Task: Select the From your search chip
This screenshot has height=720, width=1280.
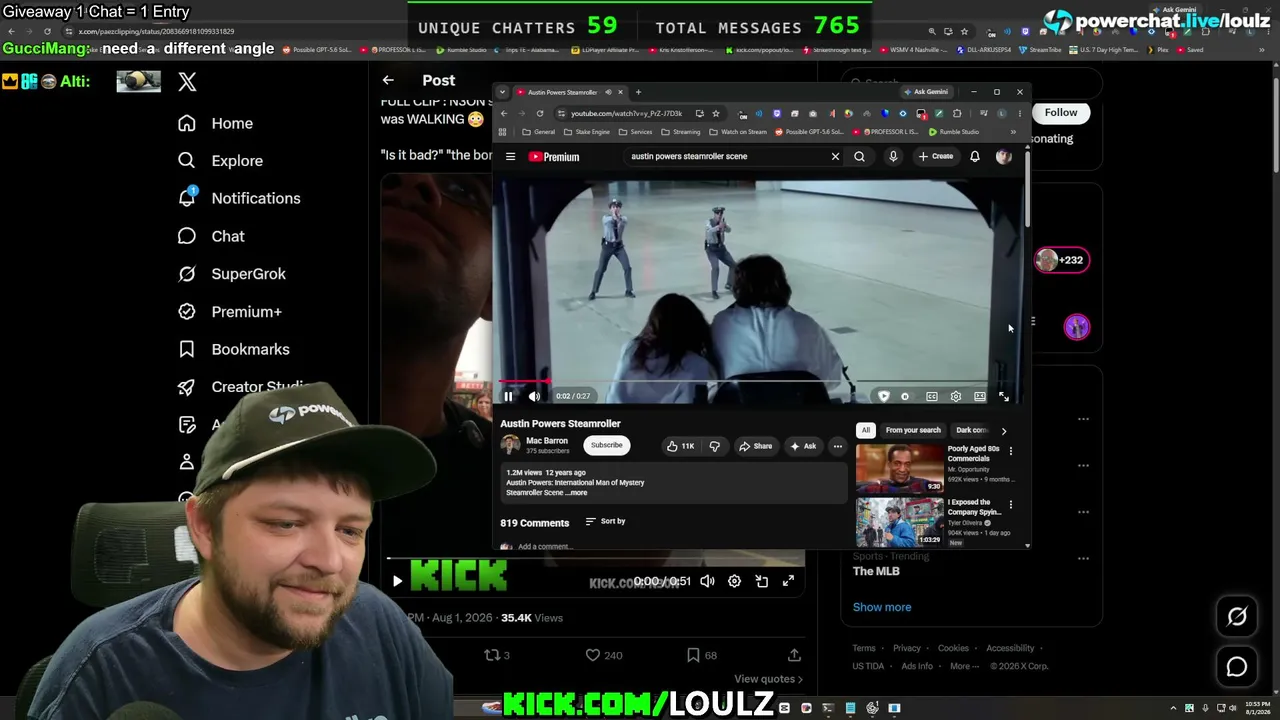Action: 913,430
